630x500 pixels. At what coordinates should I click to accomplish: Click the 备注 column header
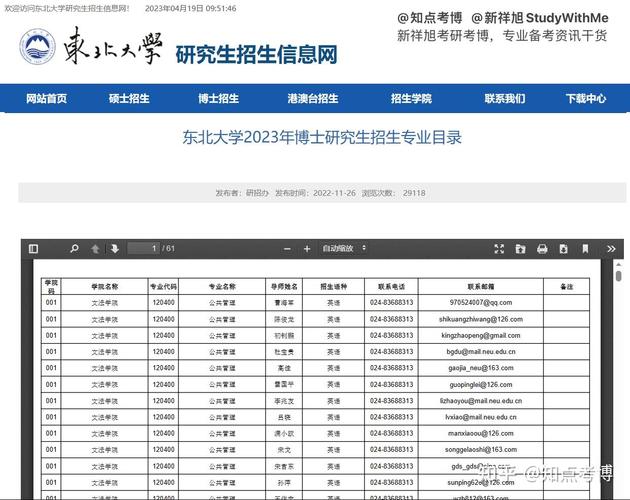coord(567,287)
